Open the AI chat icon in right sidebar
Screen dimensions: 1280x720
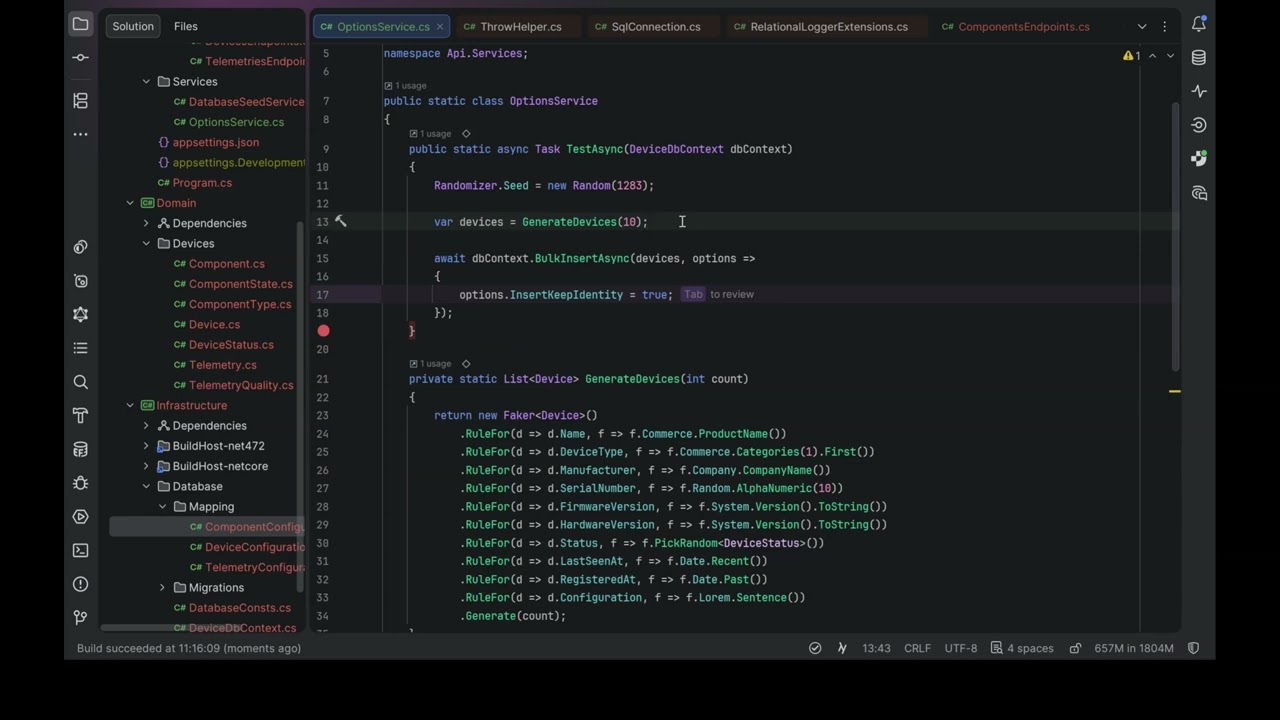(x=1199, y=192)
